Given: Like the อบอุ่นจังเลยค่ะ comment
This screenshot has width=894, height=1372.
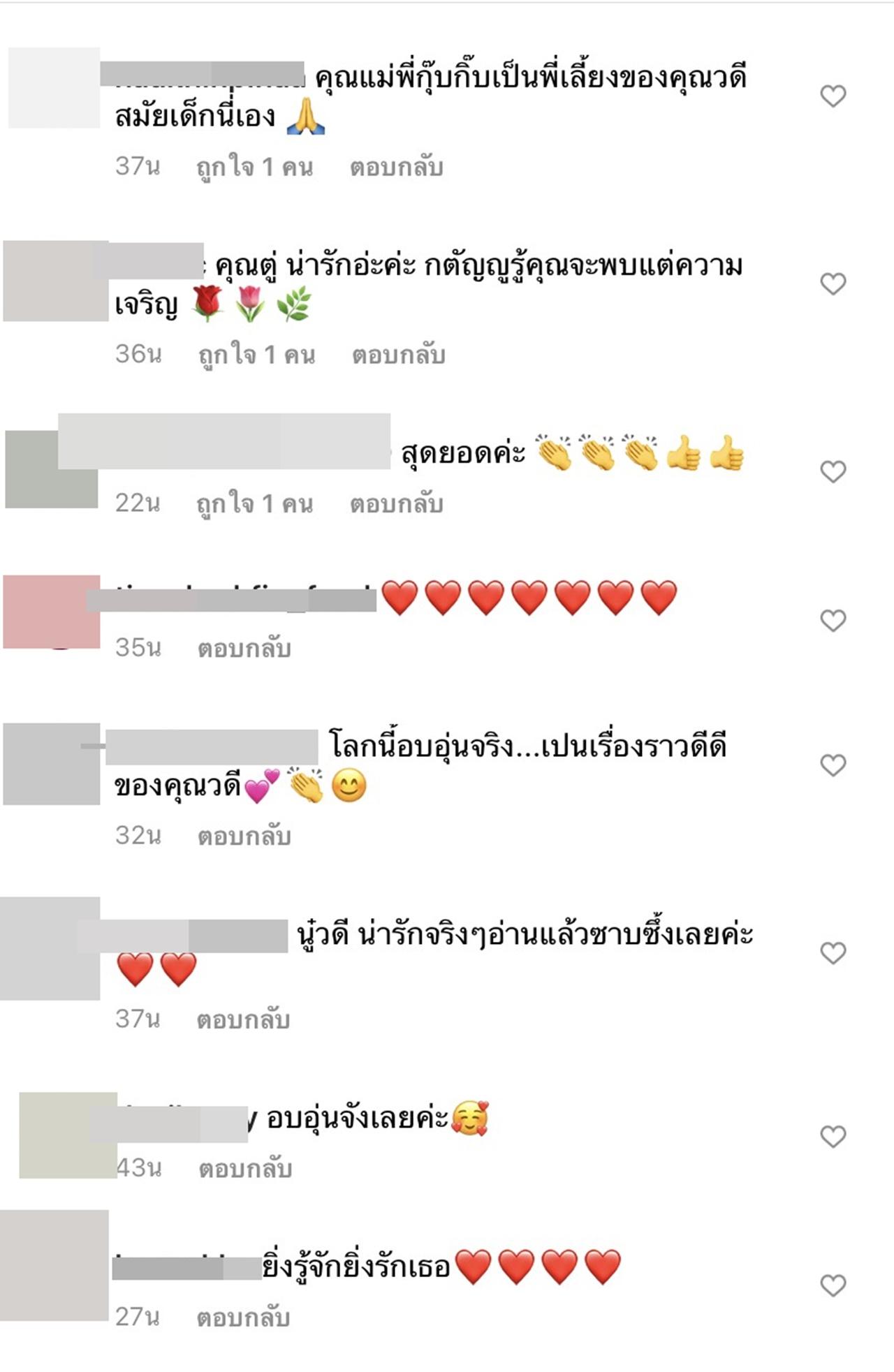Looking at the screenshot, I should coord(833,1137).
